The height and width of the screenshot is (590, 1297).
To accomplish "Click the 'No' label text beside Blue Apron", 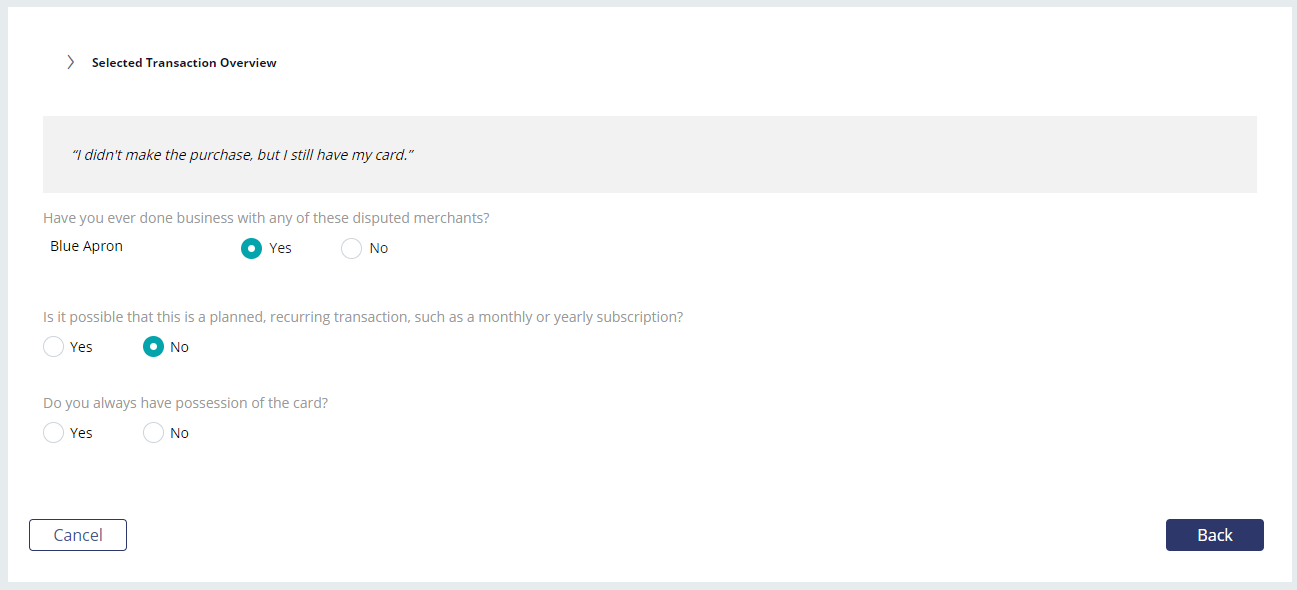I will click(379, 248).
